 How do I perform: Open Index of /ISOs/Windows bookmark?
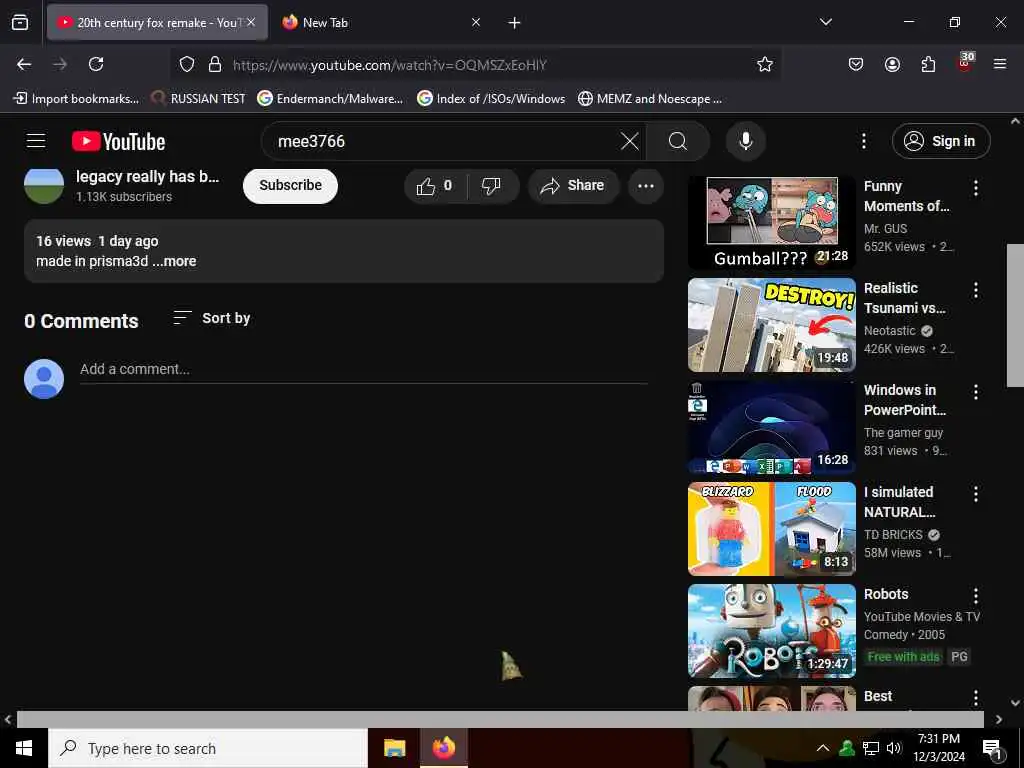click(x=491, y=99)
